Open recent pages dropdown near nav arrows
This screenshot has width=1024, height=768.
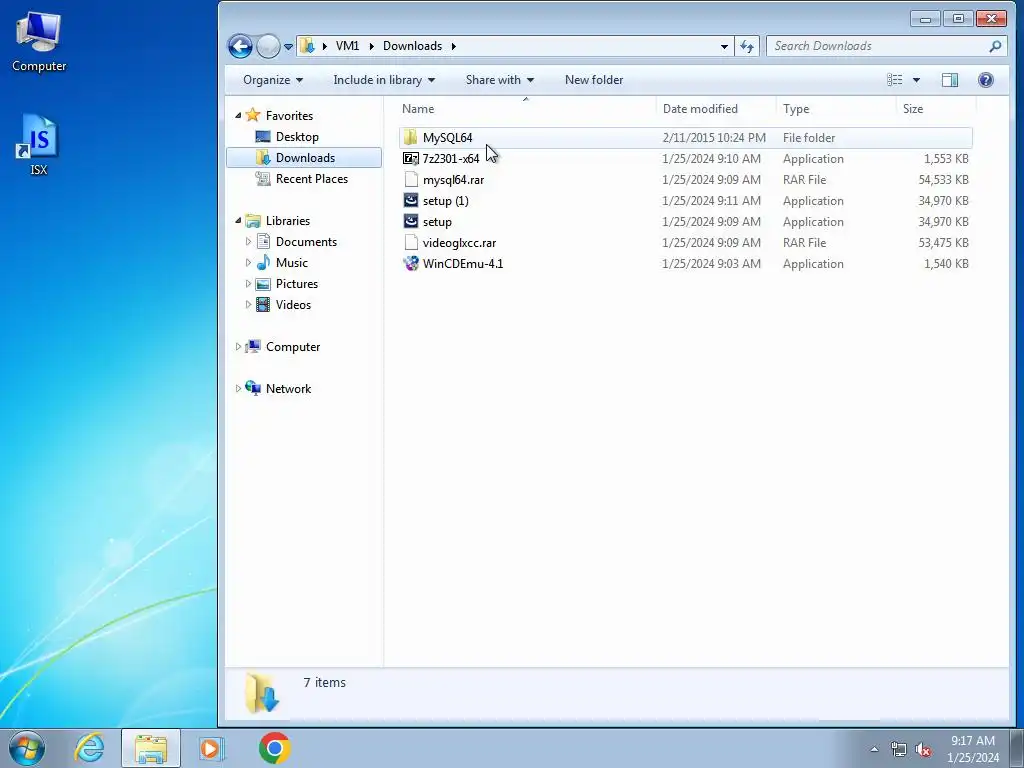[x=288, y=47]
